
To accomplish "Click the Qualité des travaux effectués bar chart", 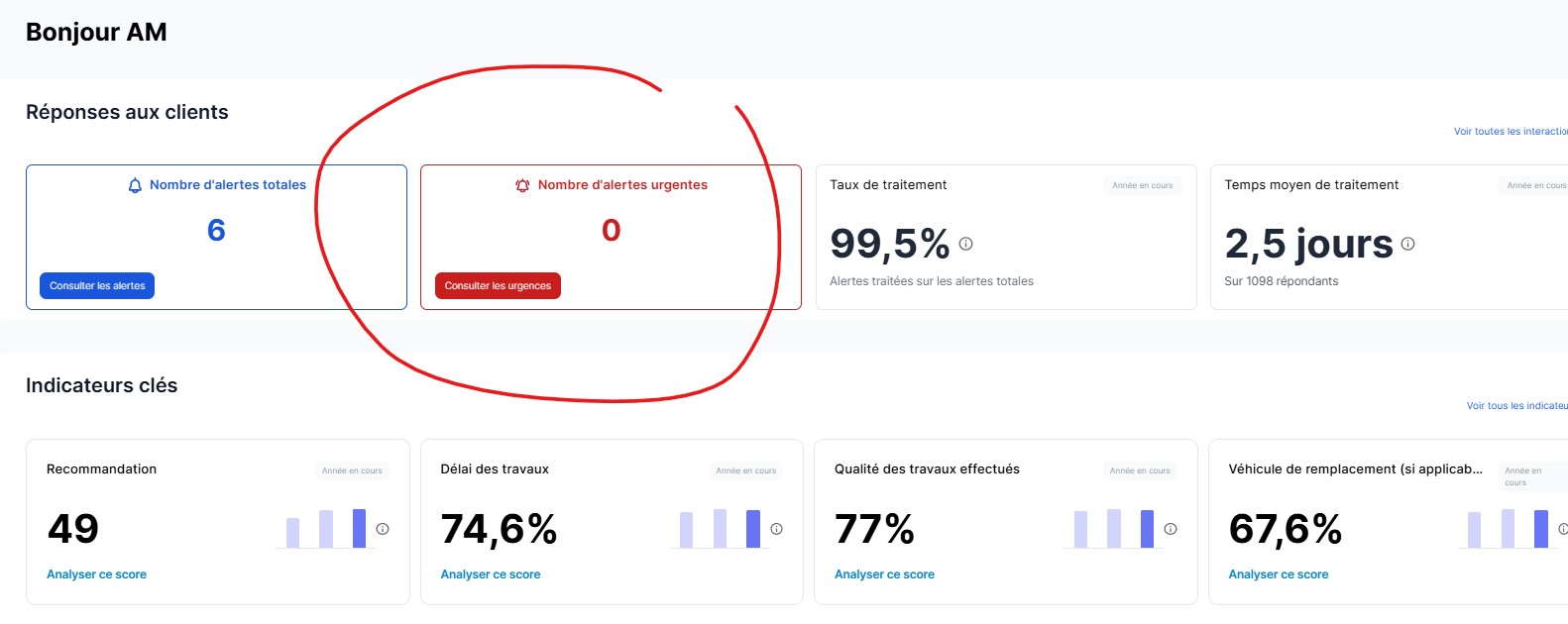I will click(1113, 528).
